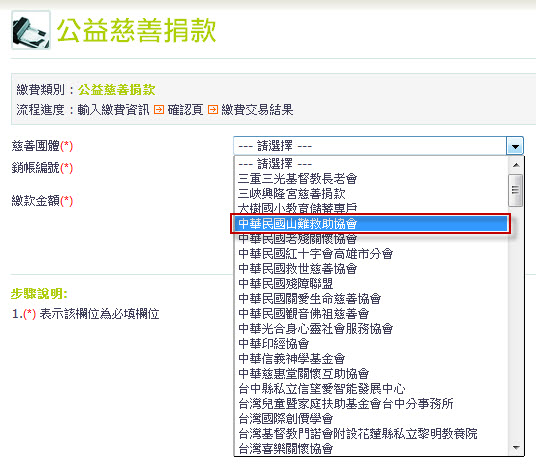The width and height of the screenshot is (536, 468).
Task: Choose 三重三光基督教長老會 option
Action: tap(371, 178)
